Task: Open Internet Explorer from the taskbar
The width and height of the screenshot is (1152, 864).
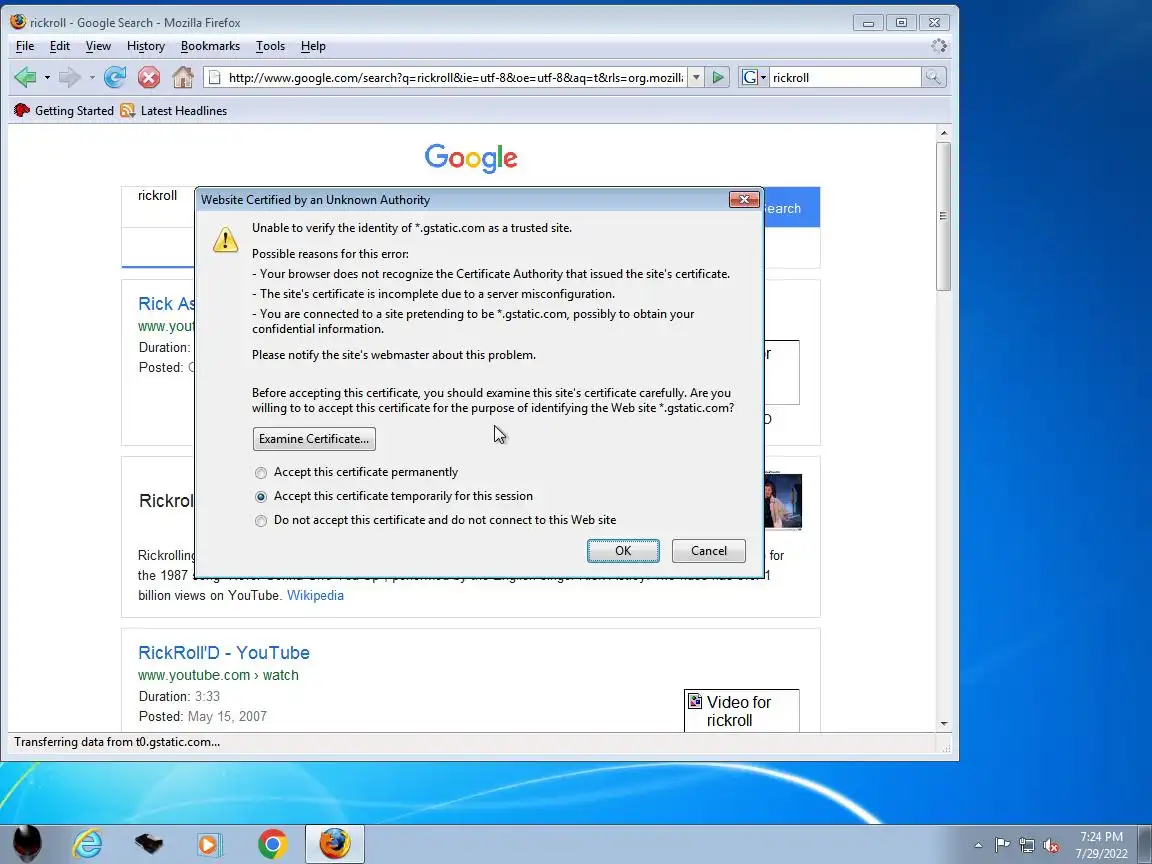Action: pyautogui.click(x=87, y=844)
